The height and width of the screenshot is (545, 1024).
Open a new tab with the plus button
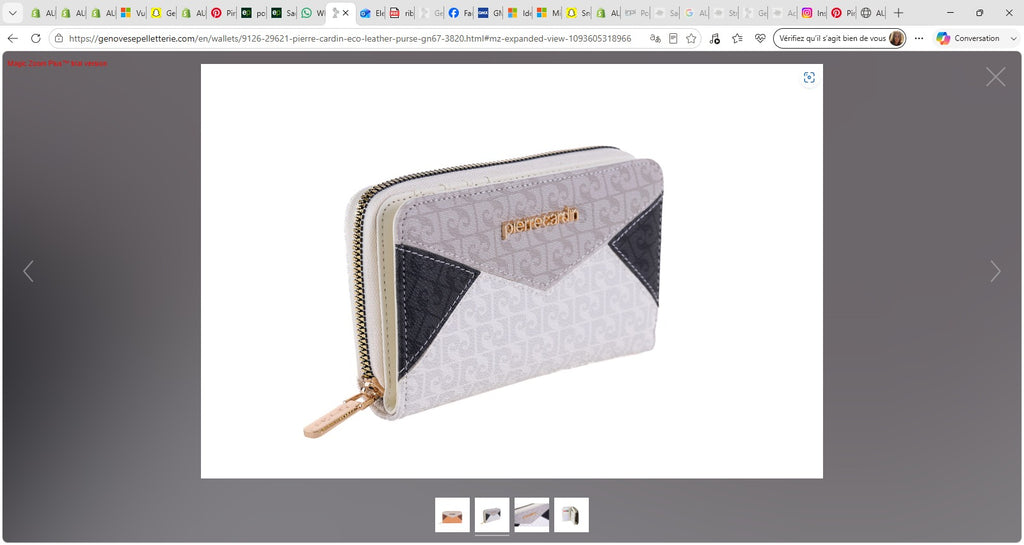899,12
